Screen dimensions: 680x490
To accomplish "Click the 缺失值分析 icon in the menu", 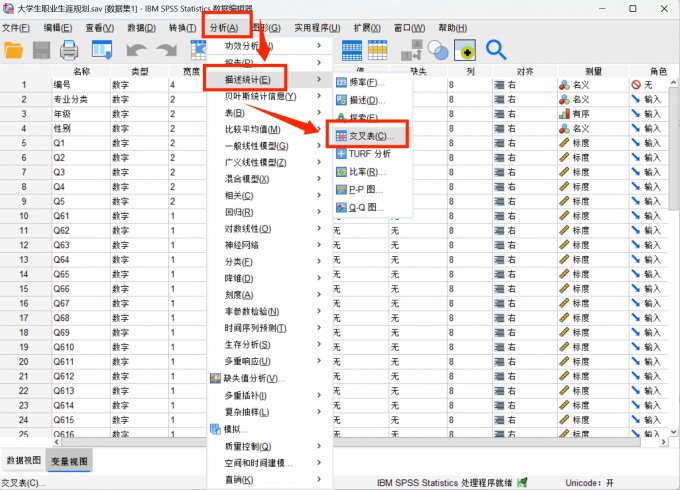I will point(216,379).
